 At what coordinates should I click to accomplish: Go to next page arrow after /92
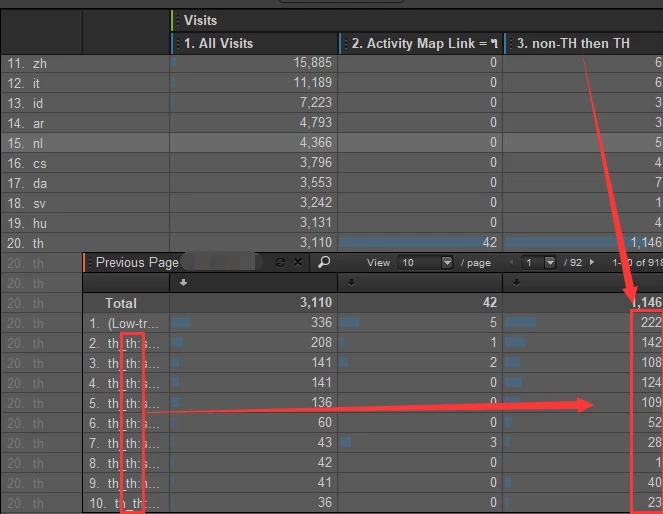point(592,262)
